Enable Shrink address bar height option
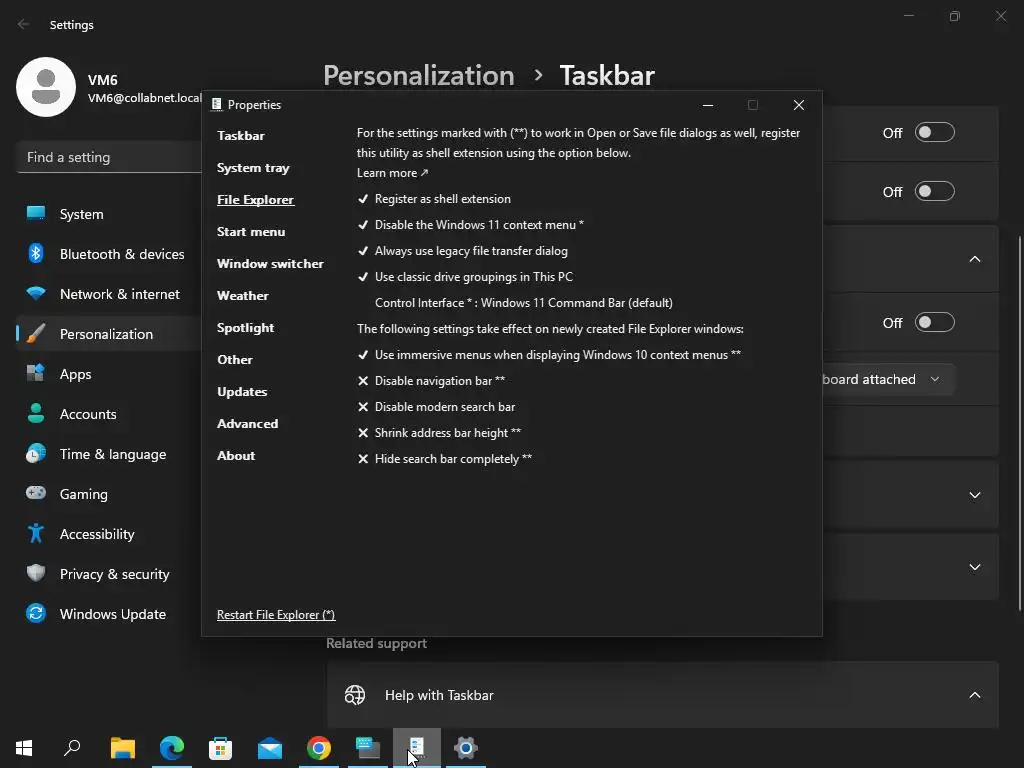The image size is (1024, 768). [439, 433]
